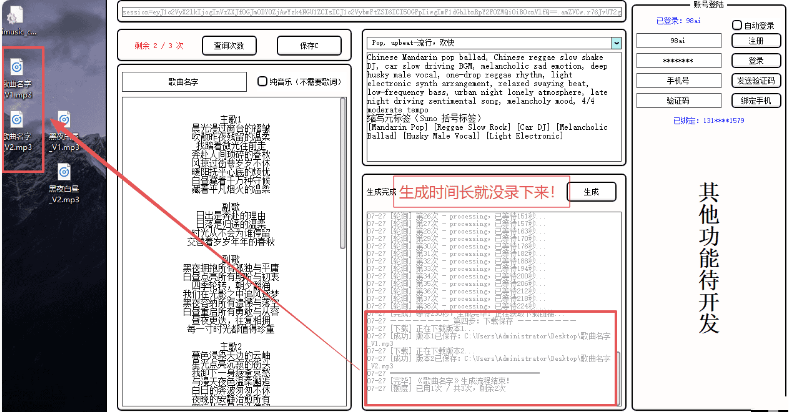Click the 账号登陆 group title
This screenshot has width=790, height=412.
point(708,5)
